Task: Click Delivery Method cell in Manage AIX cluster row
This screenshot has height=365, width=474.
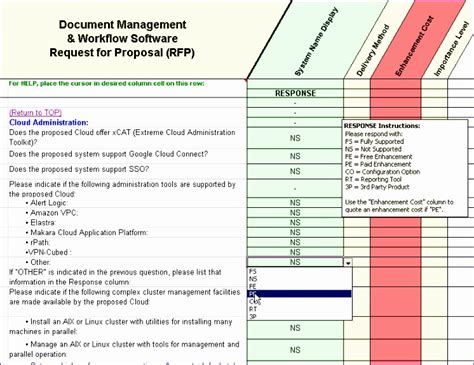Action: coord(357,350)
